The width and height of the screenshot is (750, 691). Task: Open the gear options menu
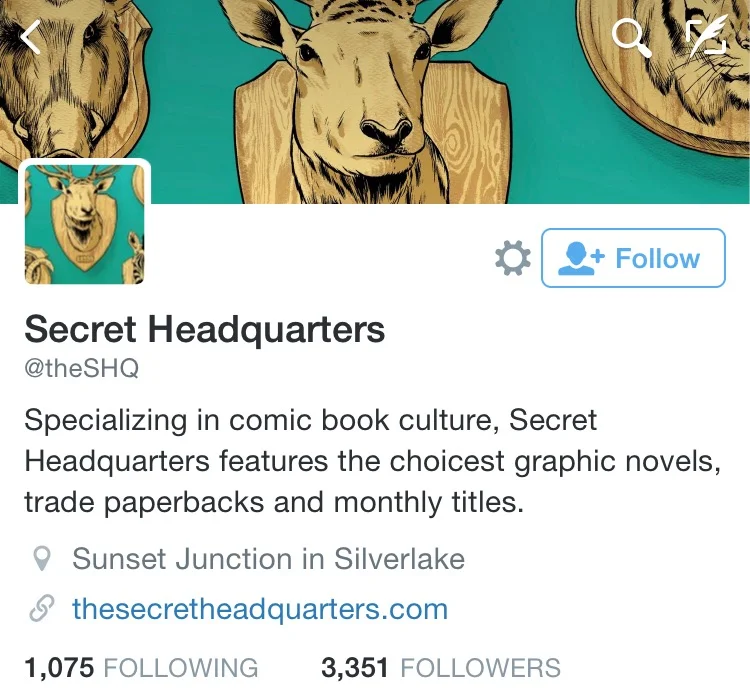point(513,258)
